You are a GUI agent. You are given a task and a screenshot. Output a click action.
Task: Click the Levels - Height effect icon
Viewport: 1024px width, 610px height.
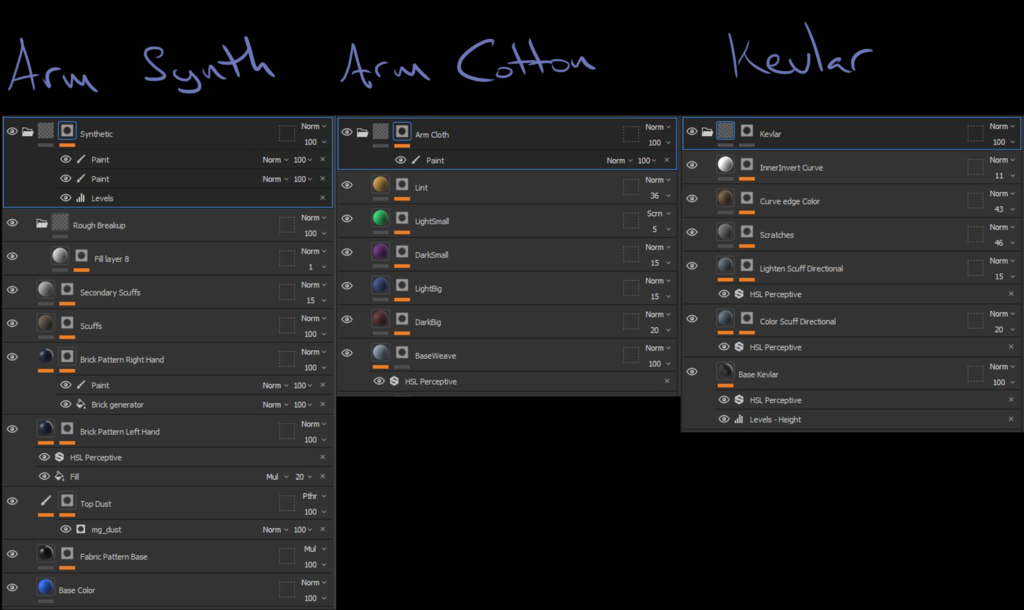pyautogui.click(x=739, y=419)
